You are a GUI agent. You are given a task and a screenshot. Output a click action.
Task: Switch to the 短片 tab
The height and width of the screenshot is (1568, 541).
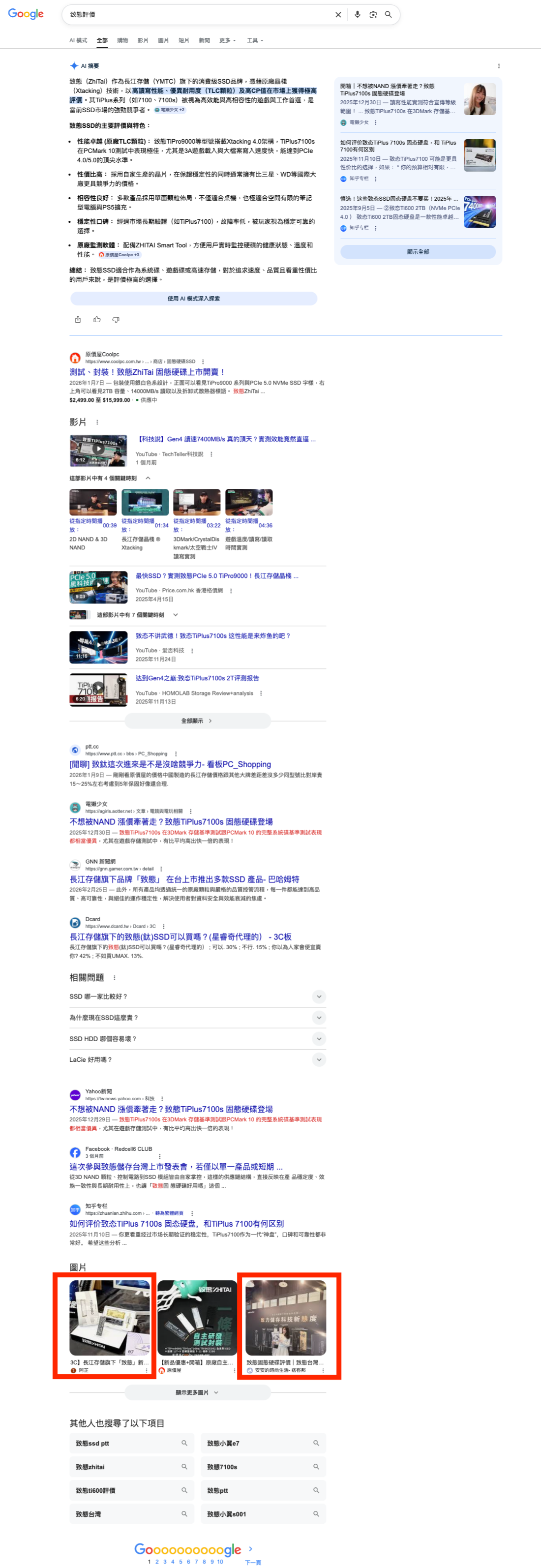(183, 40)
